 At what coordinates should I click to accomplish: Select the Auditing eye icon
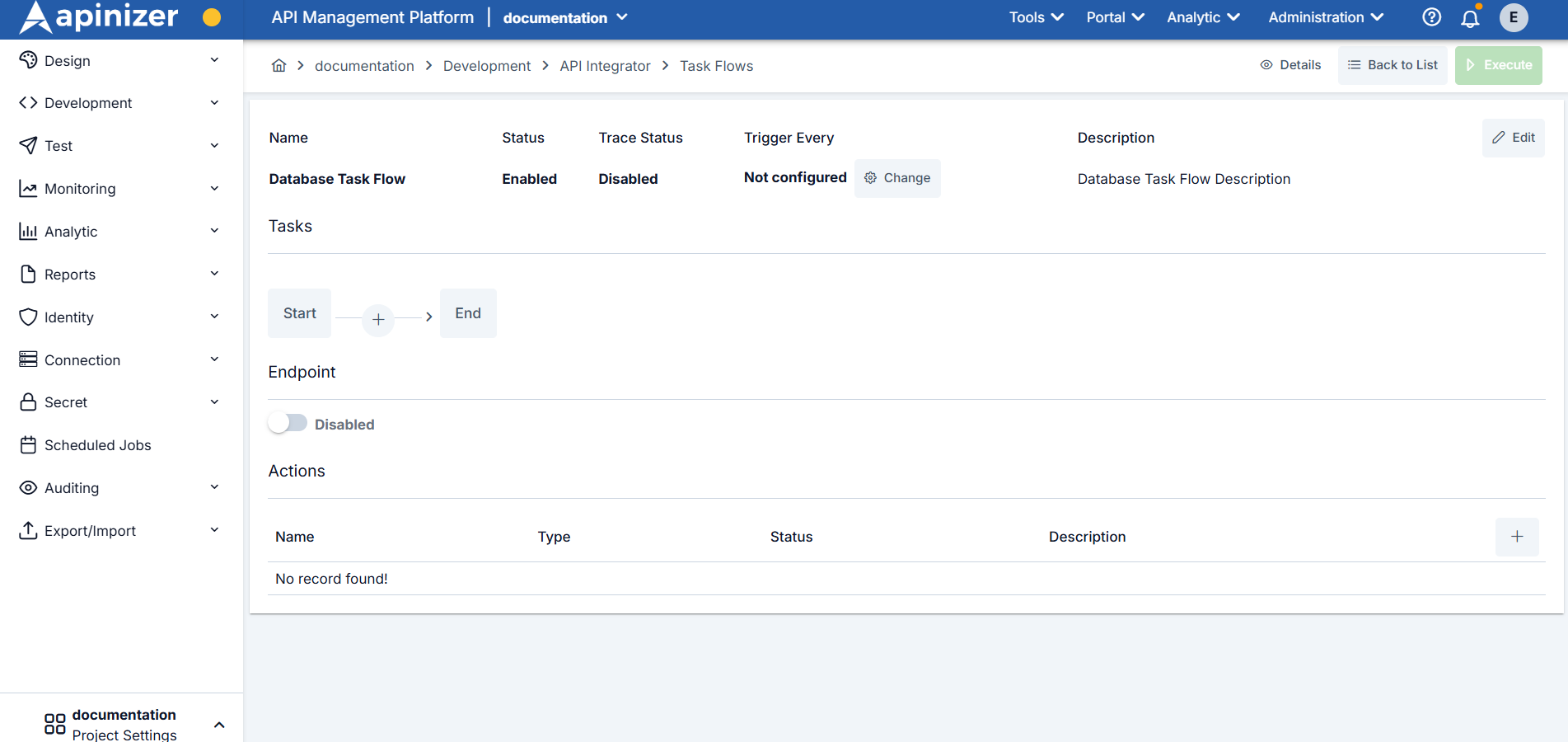[x=28, y=487]
